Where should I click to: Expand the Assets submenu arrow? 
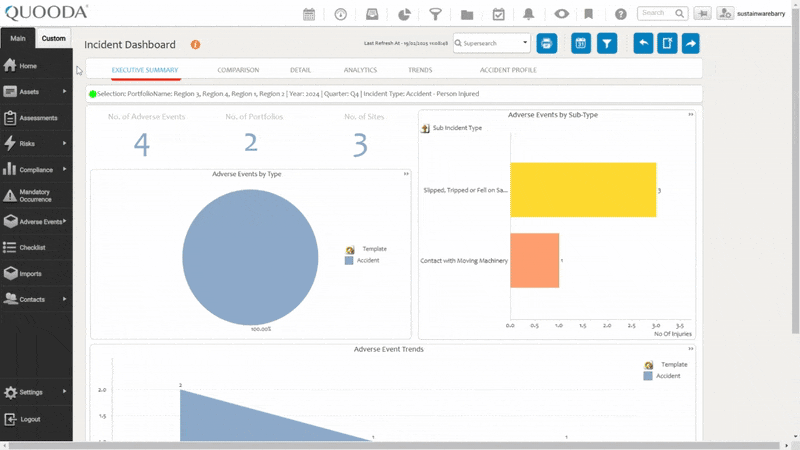[x=64, y=91]
